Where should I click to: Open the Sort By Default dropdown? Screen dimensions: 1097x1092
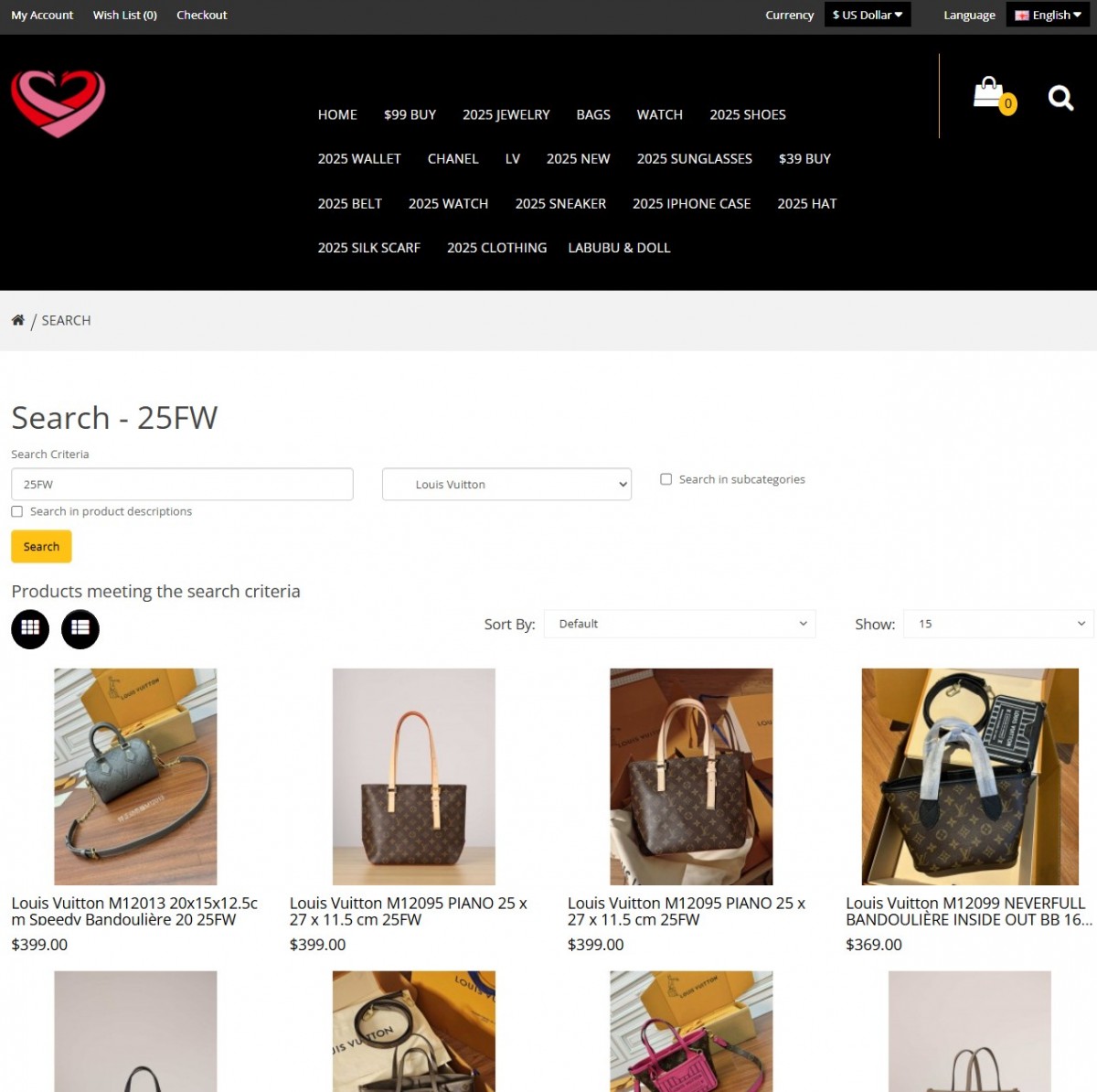click(679, 624)
